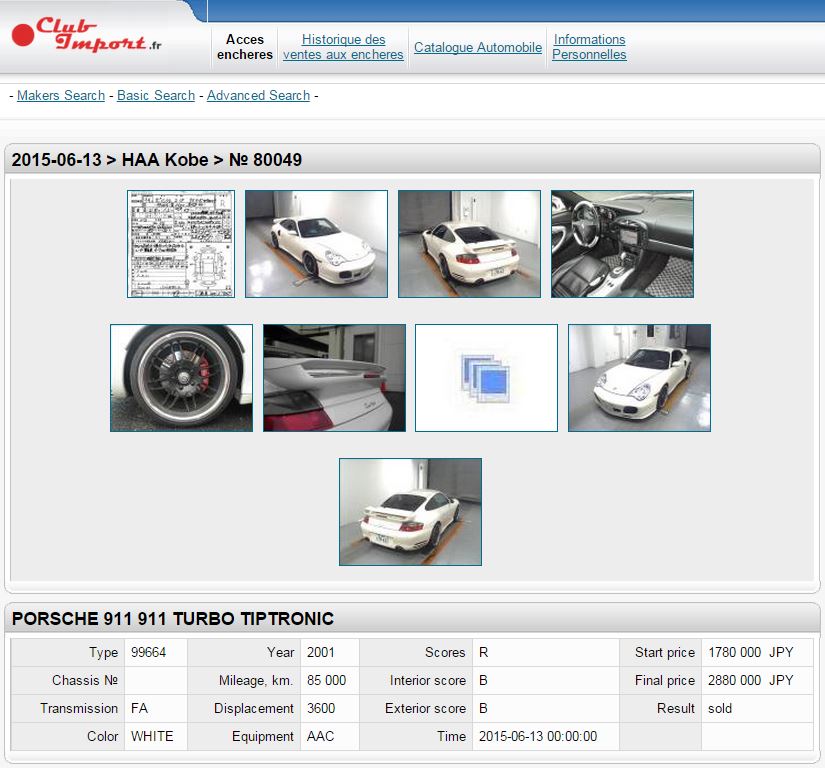Select the Acces encheres tab
This screenshot has height=768, width=825.
click(x=245, y=47)
